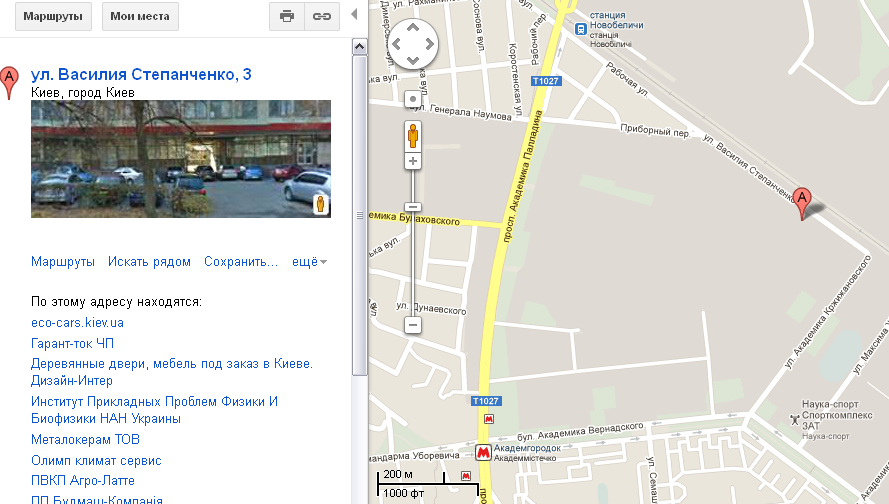This screenshot has height=504, width=889.
Task: Get a link with chain icon
Action: pos(322,16)
